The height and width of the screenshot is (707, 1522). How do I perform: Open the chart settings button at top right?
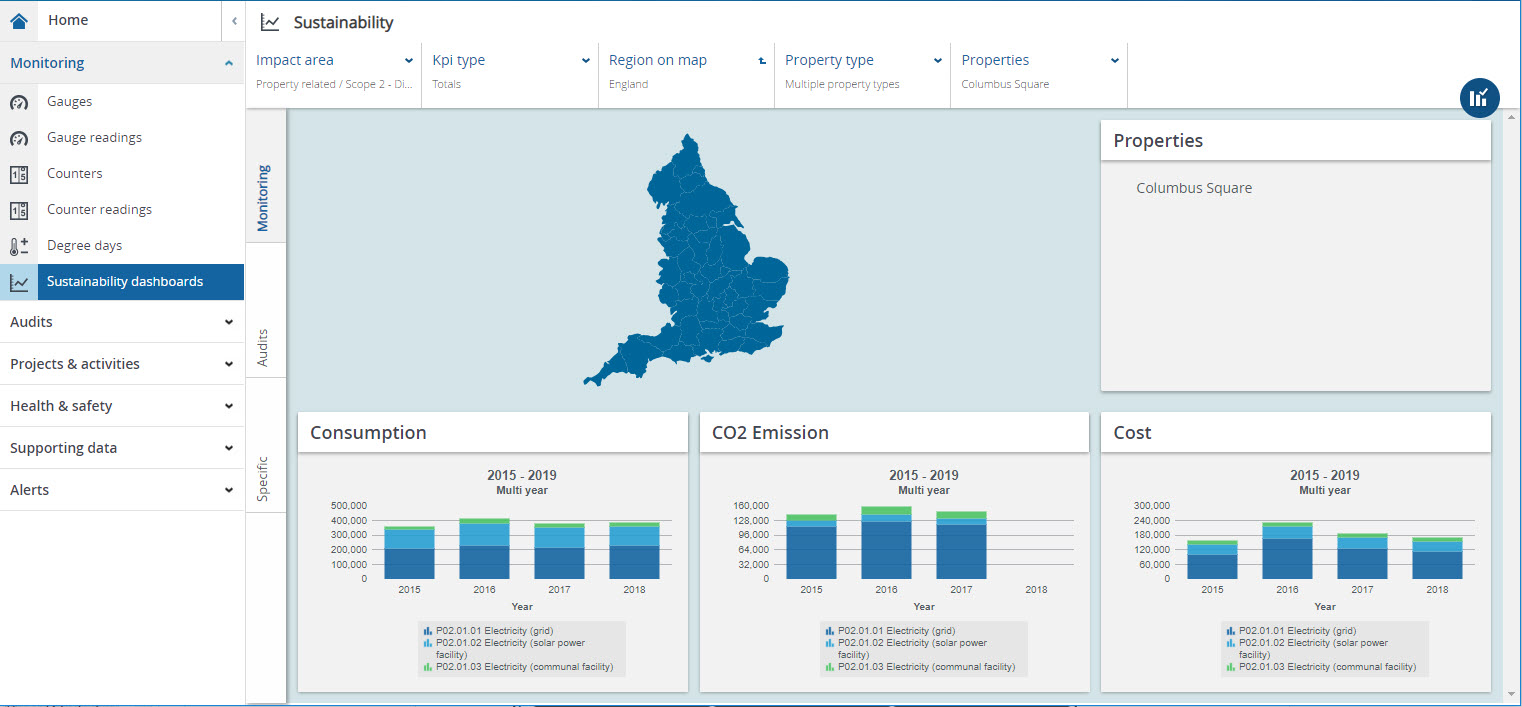(1479, 98)
